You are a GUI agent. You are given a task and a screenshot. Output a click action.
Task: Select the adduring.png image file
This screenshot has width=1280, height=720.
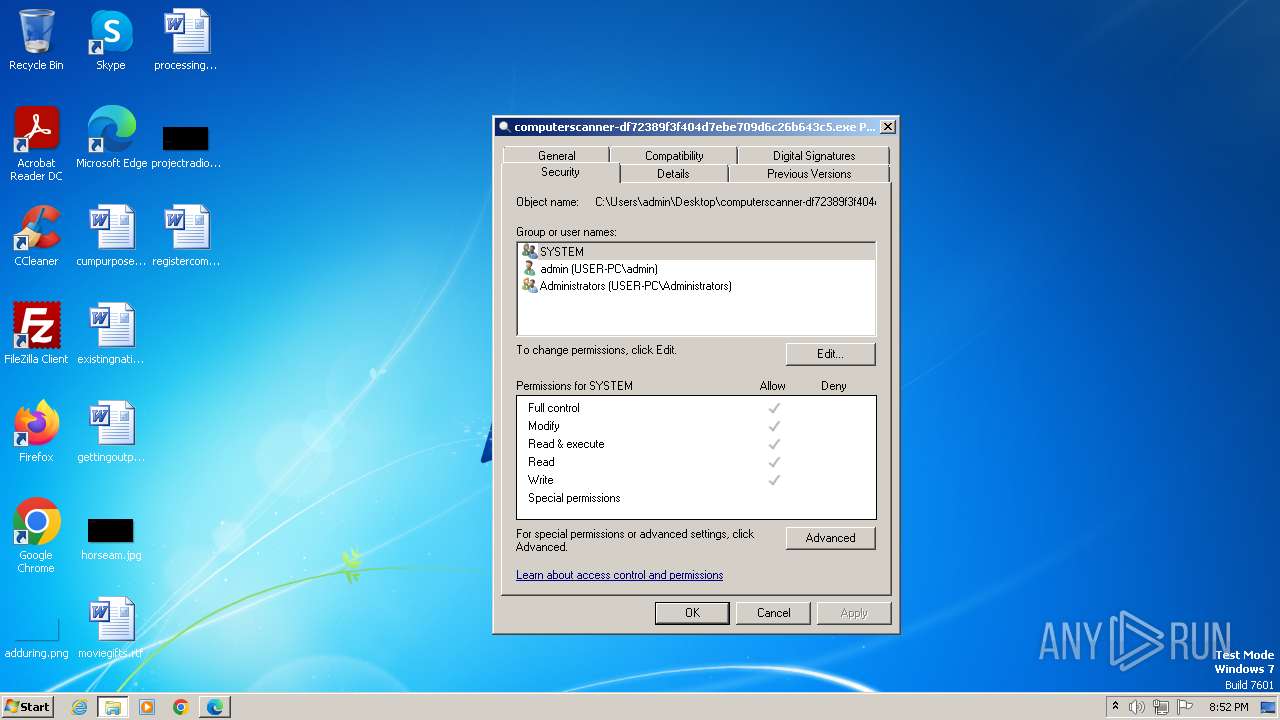[x=37, y=637]
